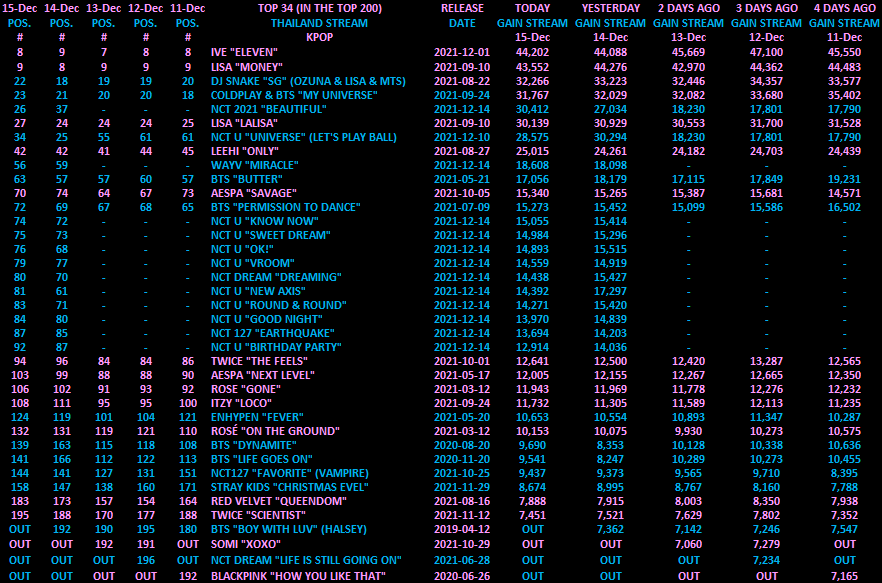The height and width of the screenshot is (583, 882).
Task: Click COLDPLAY & BTS "MY UNIVERSE" title
Action: (x=294, y=95)
